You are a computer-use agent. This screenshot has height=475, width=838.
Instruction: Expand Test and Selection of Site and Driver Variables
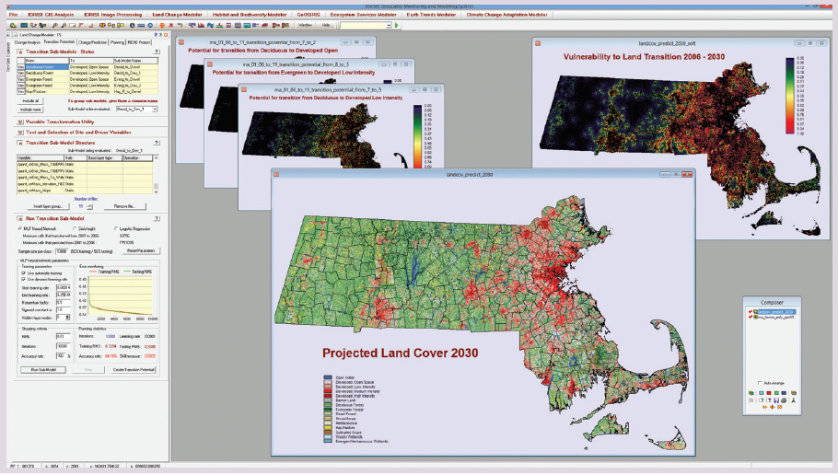[21, 131]
